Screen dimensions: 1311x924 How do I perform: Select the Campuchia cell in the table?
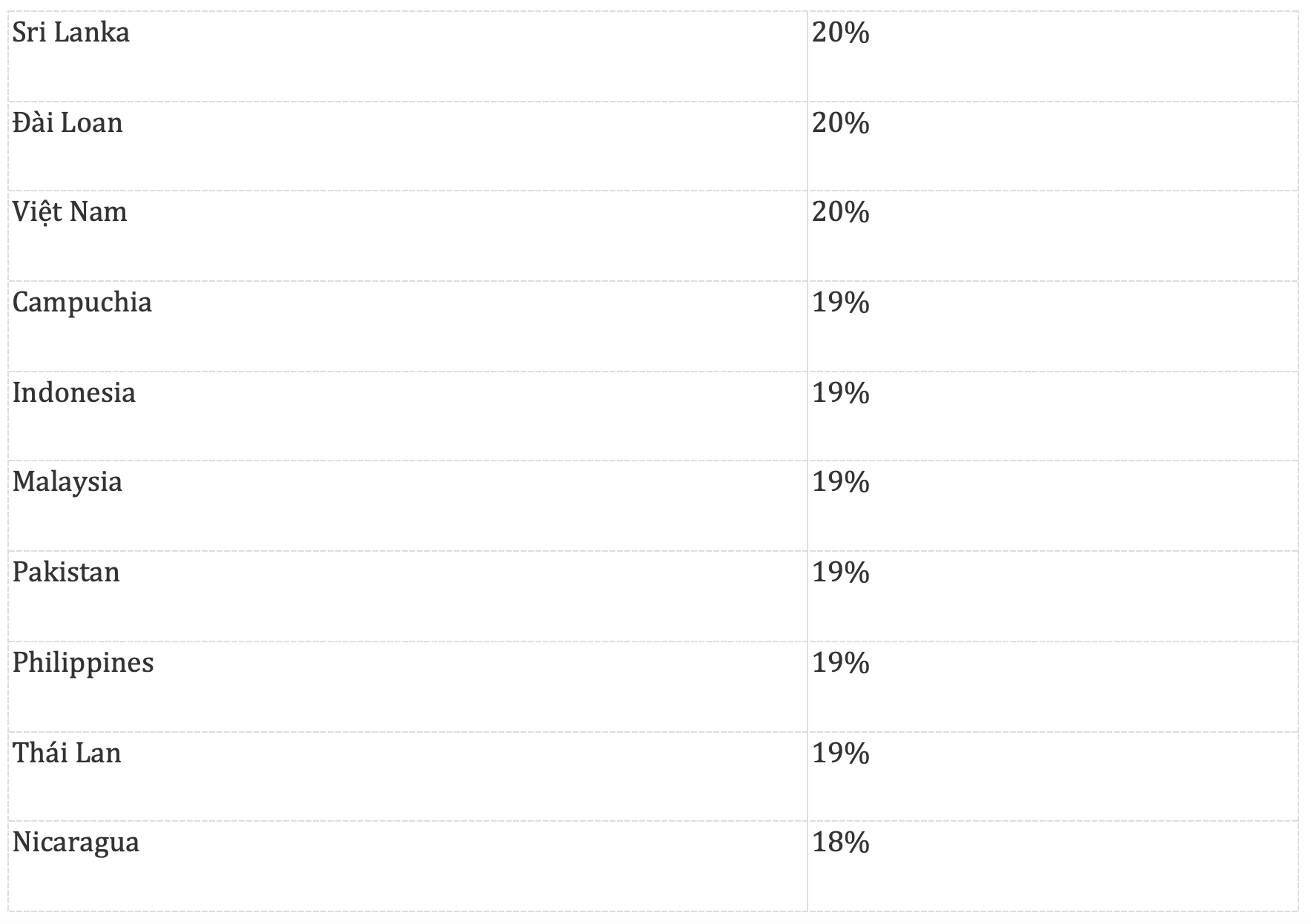(82, 303)
